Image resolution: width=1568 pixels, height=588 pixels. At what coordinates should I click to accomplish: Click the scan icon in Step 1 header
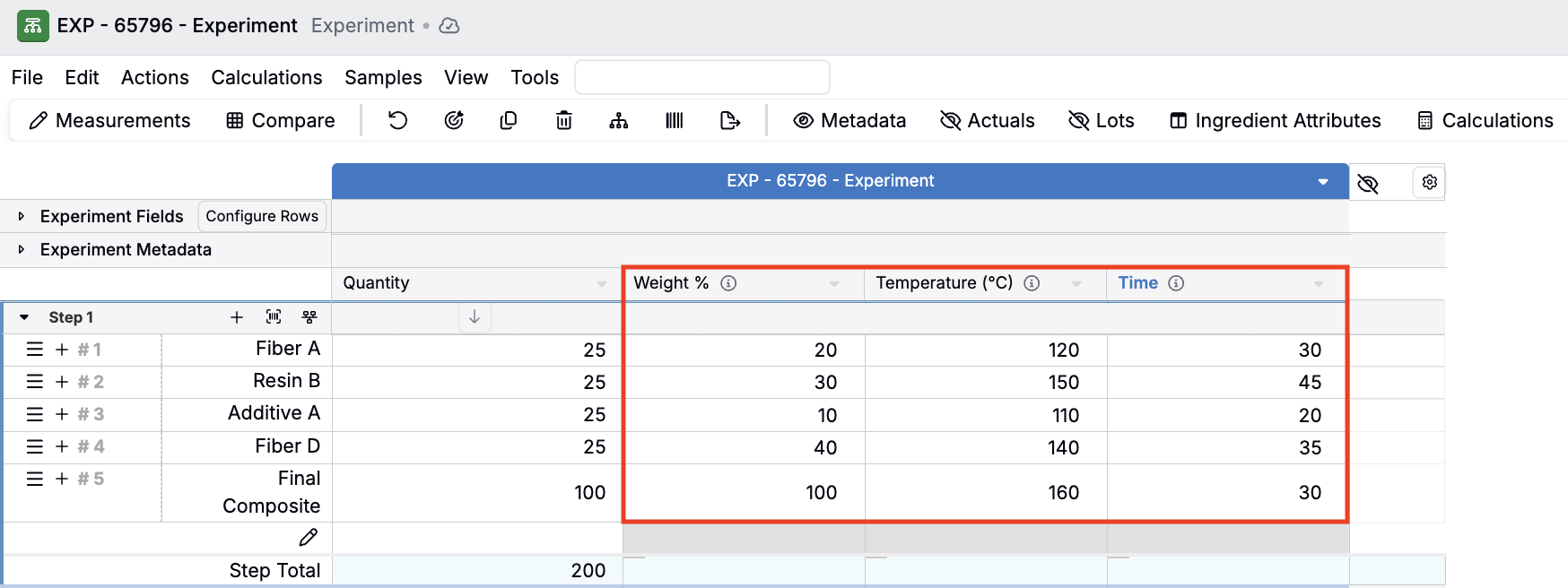tap(274, 317)
